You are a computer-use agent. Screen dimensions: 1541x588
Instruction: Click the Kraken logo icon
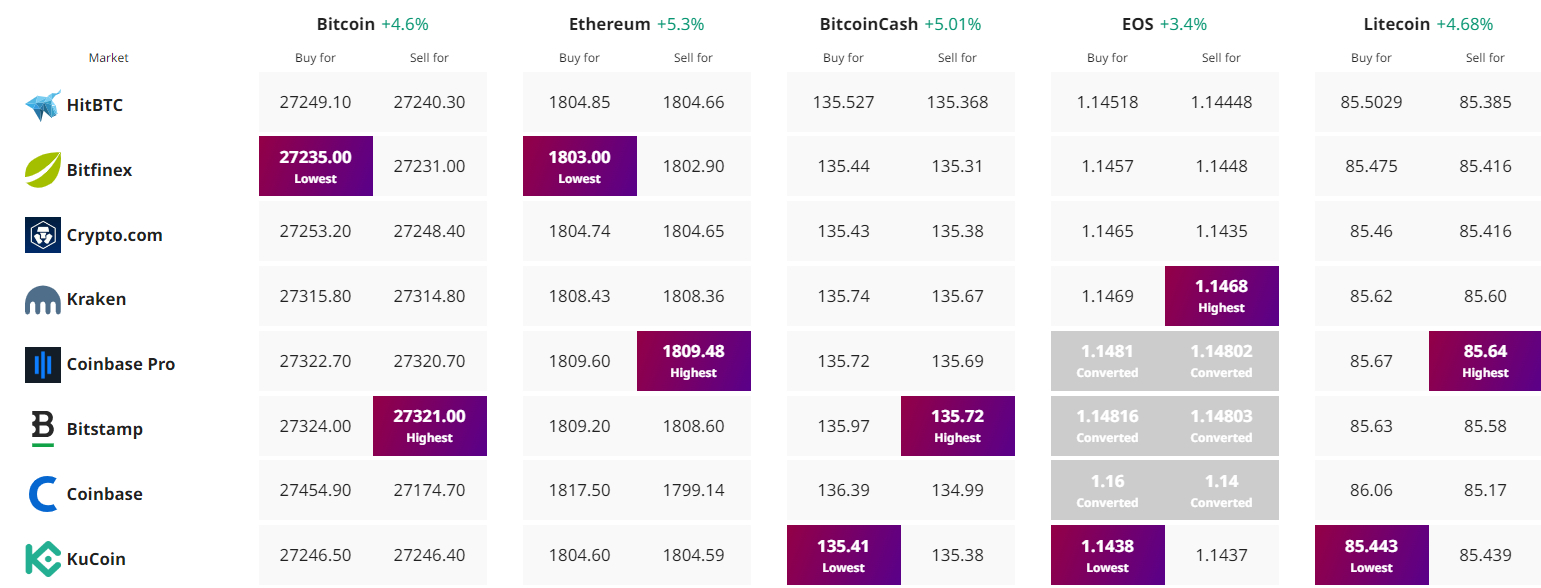43,300
